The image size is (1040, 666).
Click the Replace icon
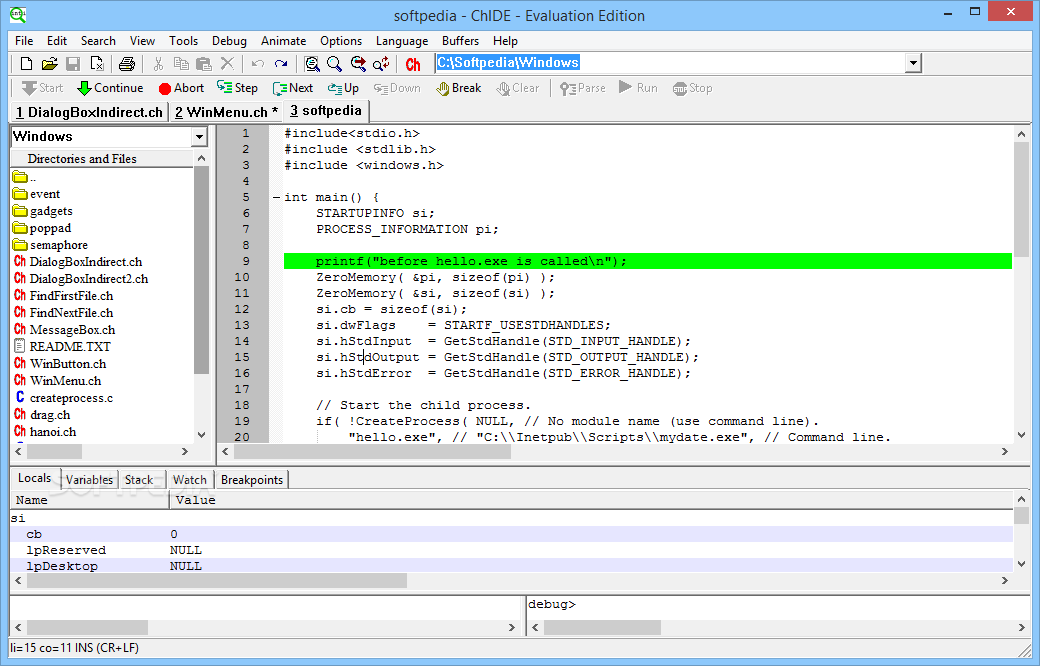pos(381,64)
